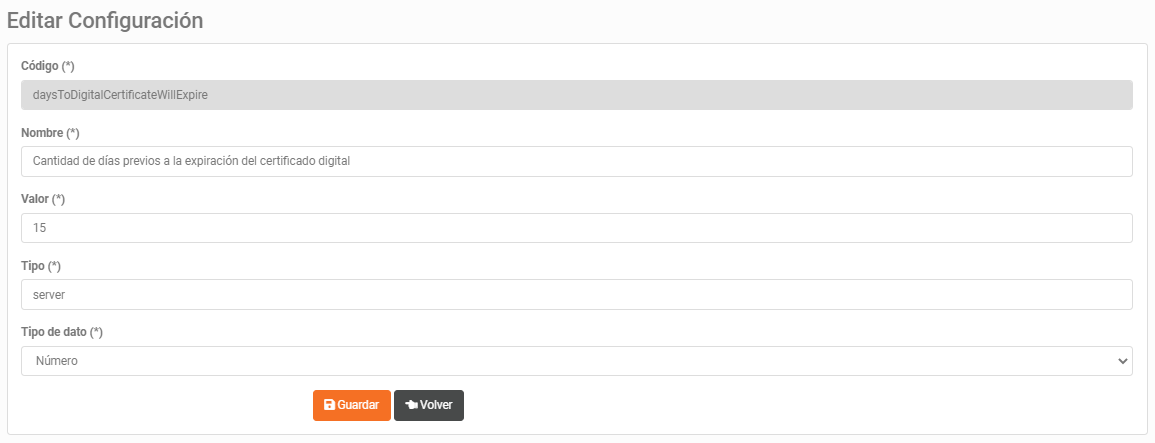Click the Código (*) label
The image size is (1155, 443).
(48, 66)
